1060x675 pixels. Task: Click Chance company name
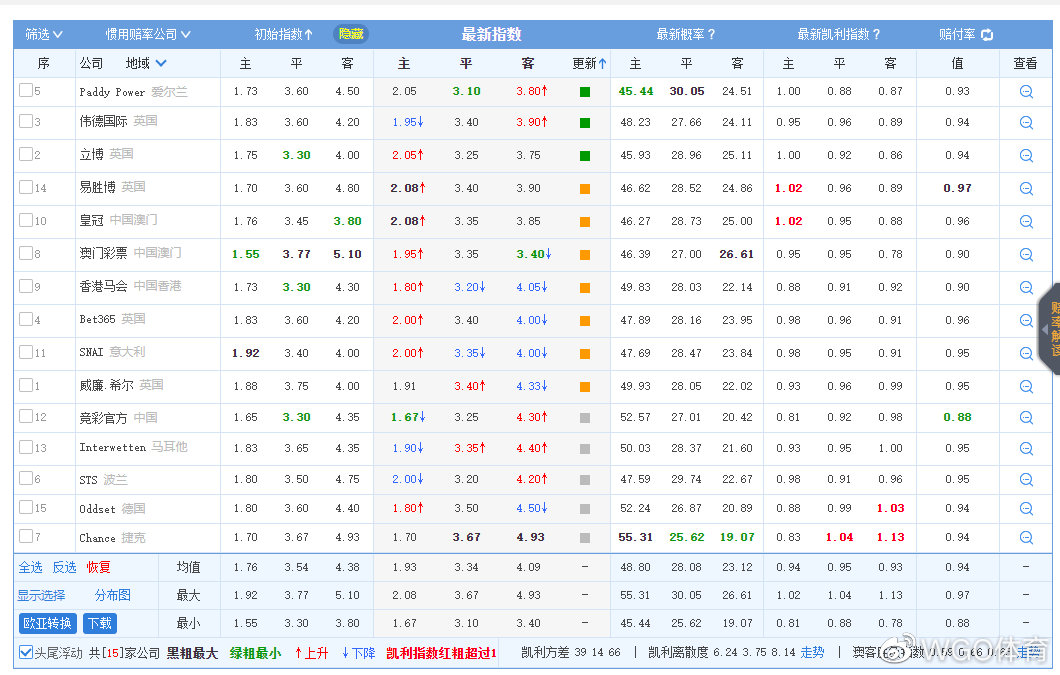coord(97,538)
